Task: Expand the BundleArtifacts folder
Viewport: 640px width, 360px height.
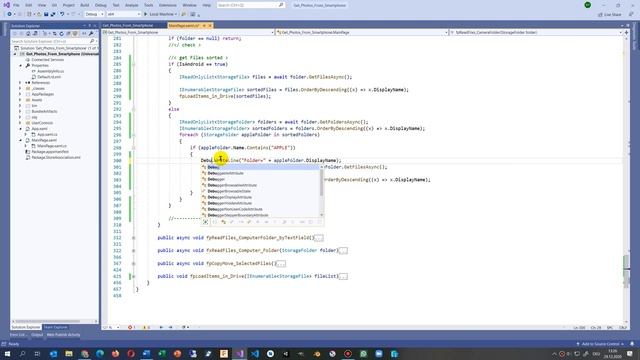Action: click(20, 111)
